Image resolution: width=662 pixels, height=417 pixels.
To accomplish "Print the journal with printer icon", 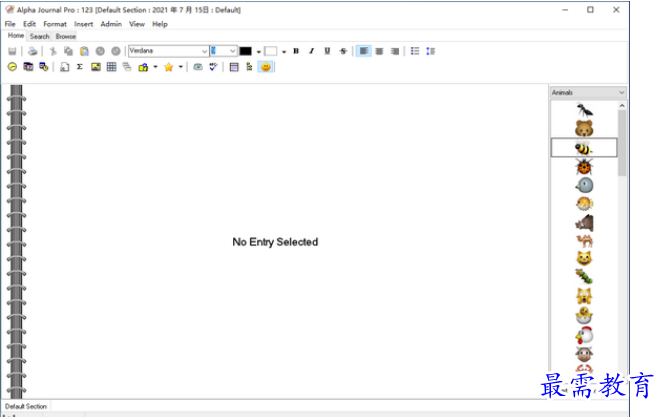I will click(33, 51).
